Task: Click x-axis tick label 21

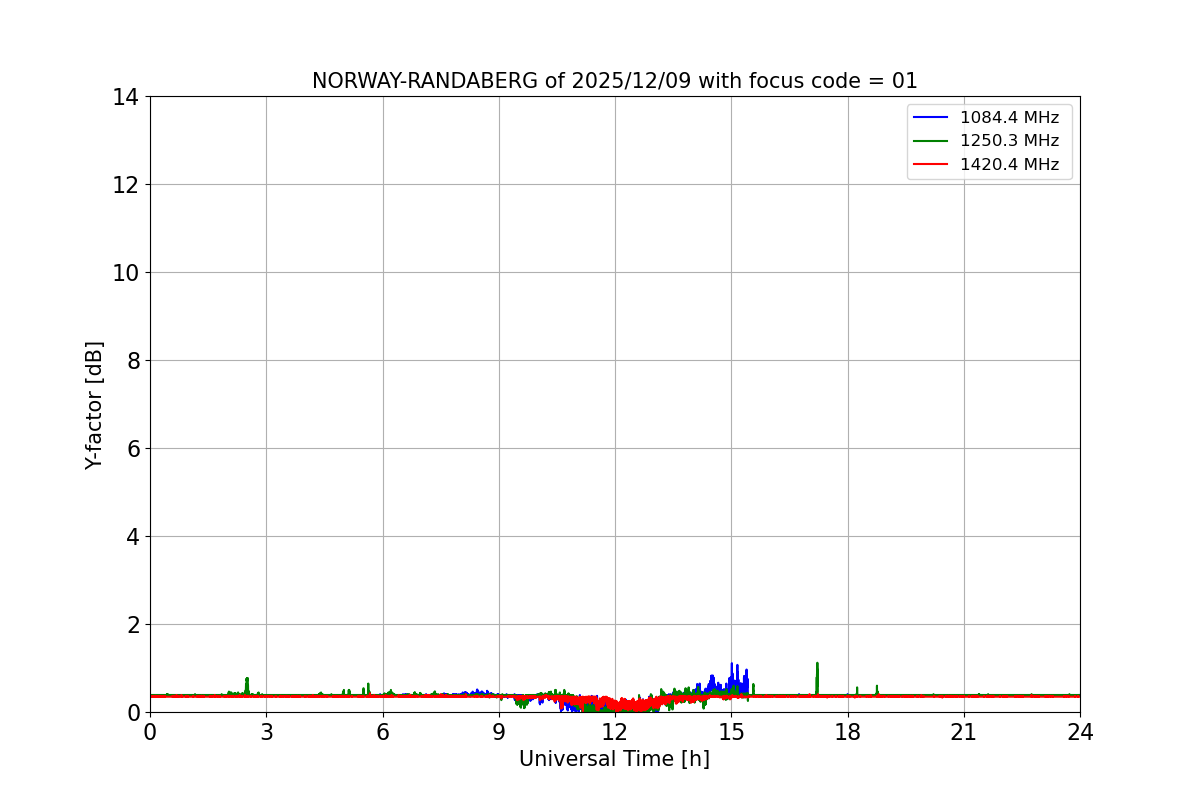Action: (964, 732)
